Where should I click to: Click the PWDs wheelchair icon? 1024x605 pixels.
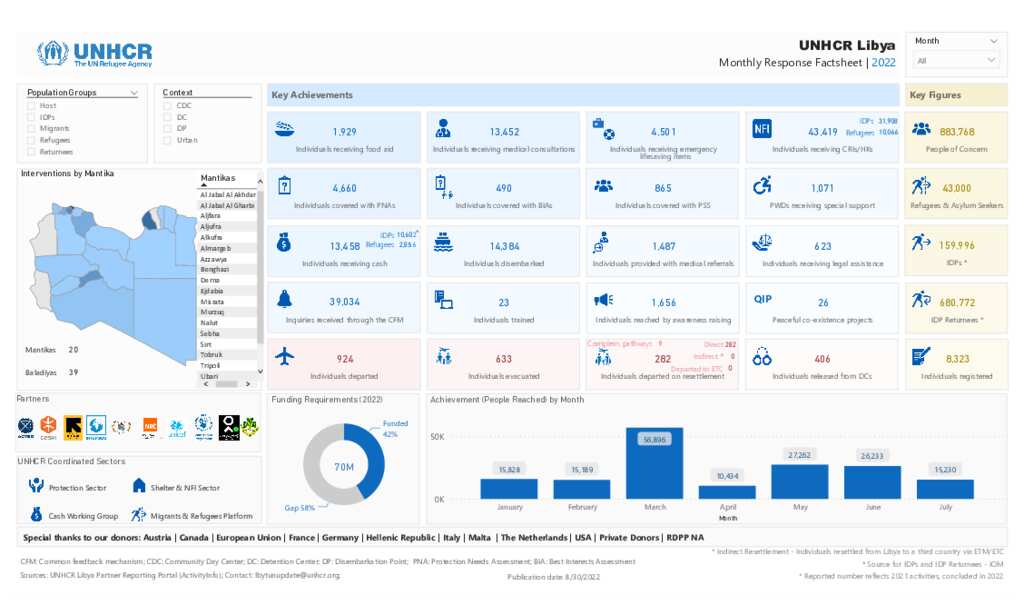pos(762,185)
